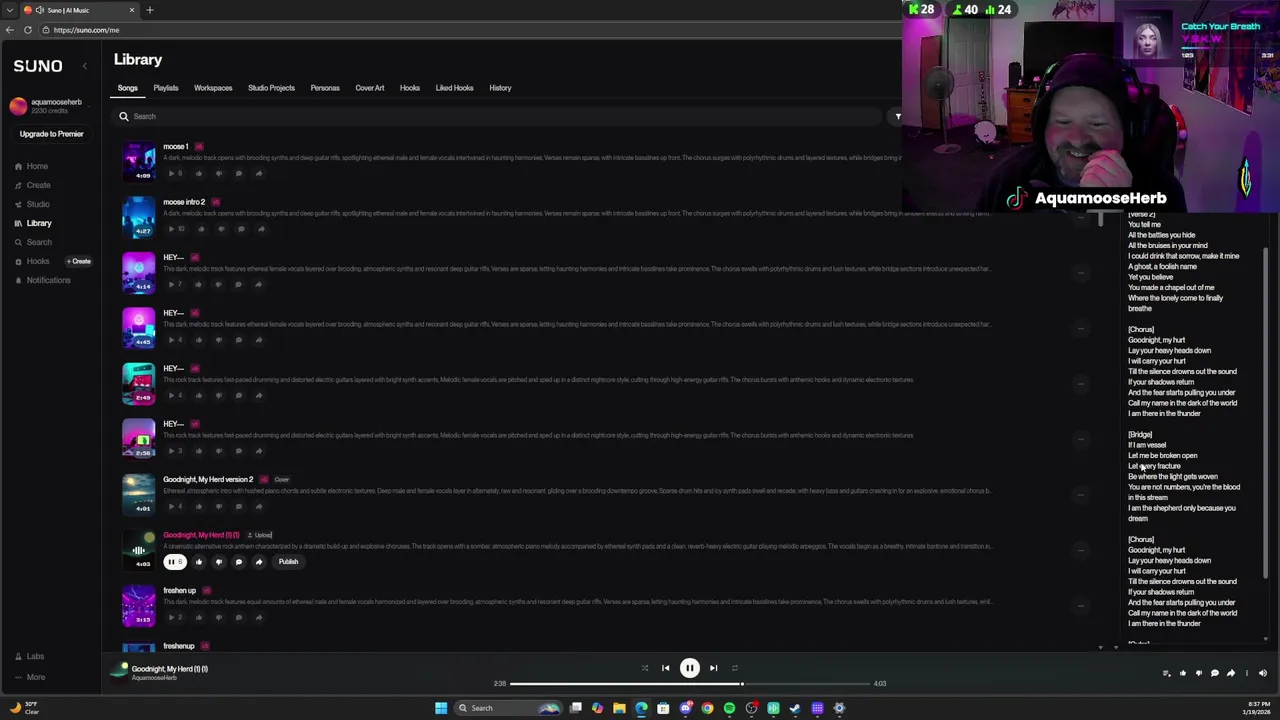This screenshot has height=720, width=1280.
Task: Open the History tab
Action: click(x=500, y=88)
